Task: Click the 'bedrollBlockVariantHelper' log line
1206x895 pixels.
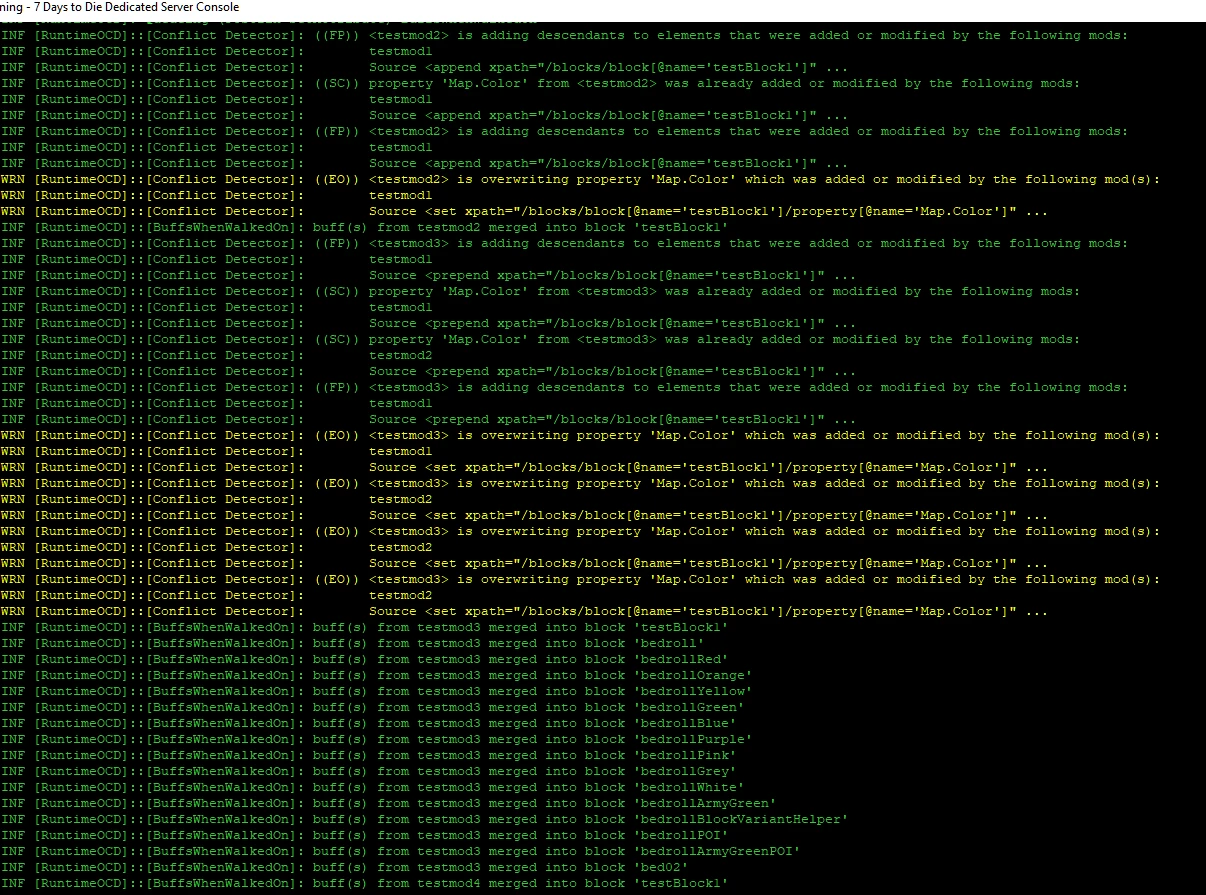Action: coord(425,819)
